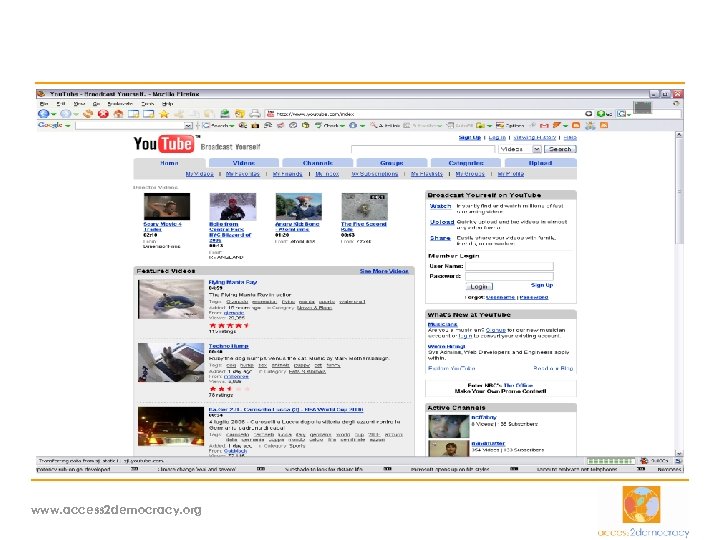Click the Google logo on the Google toolbar

(51, 125)
